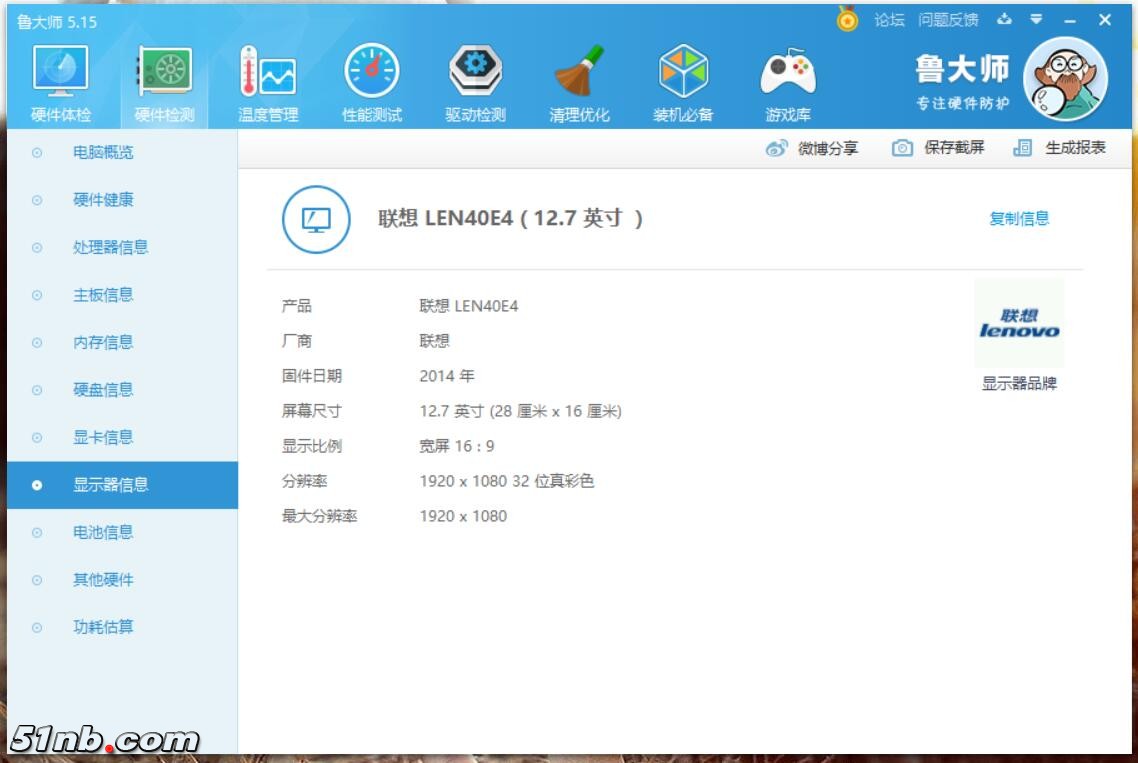Open 电池信息 in the sidebar
The width and height of the screenshot is (1138, 763).
pyautogui.click(x=103, y=532)
